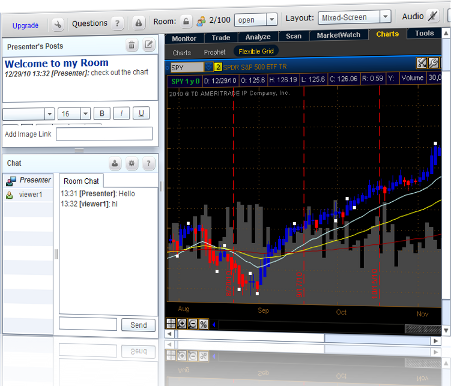
Task: Delete presenter posts with trash icon
Action: click(x=132, y=45)
